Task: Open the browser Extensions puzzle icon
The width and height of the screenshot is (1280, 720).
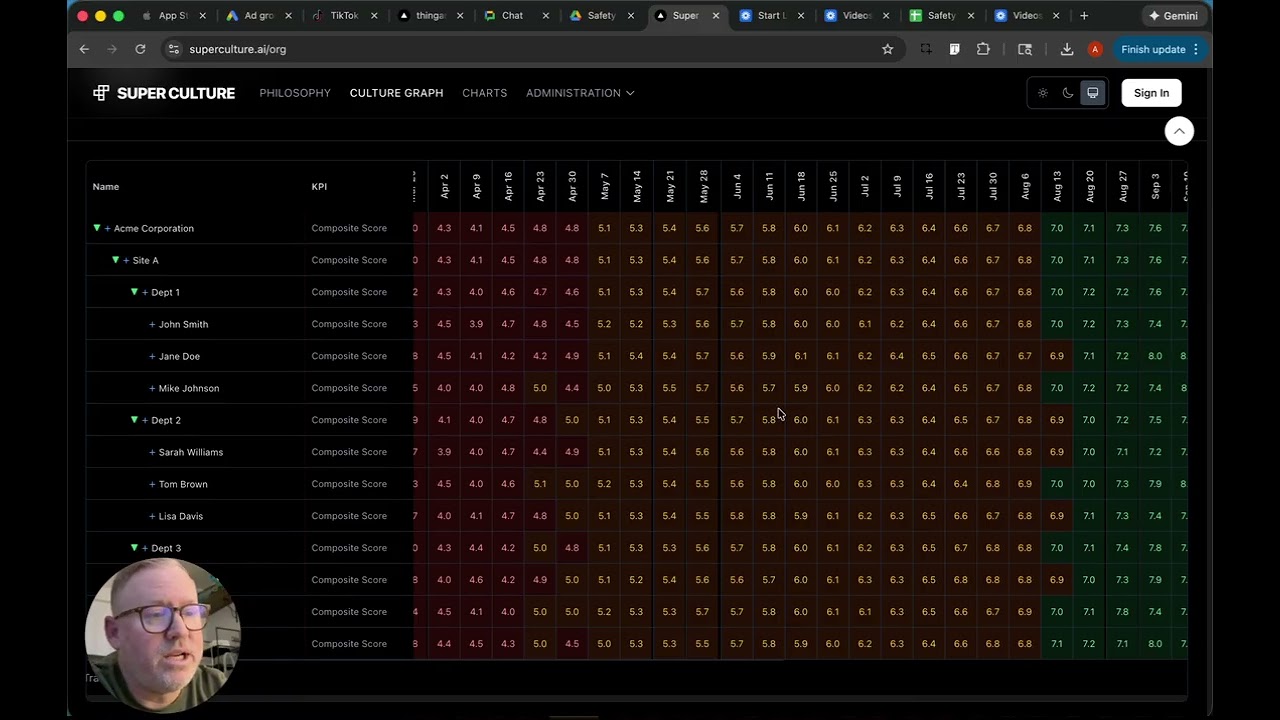Action: pos(983,49)
